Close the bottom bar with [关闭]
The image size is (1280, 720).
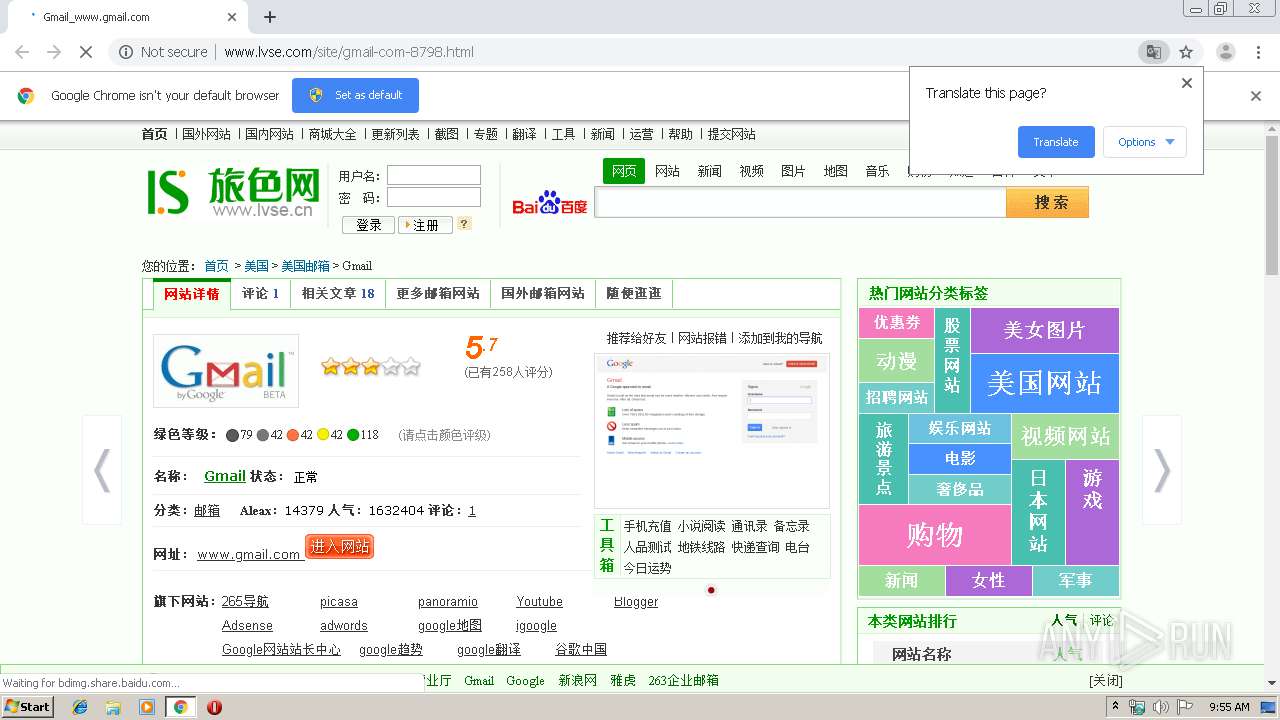1105,680
